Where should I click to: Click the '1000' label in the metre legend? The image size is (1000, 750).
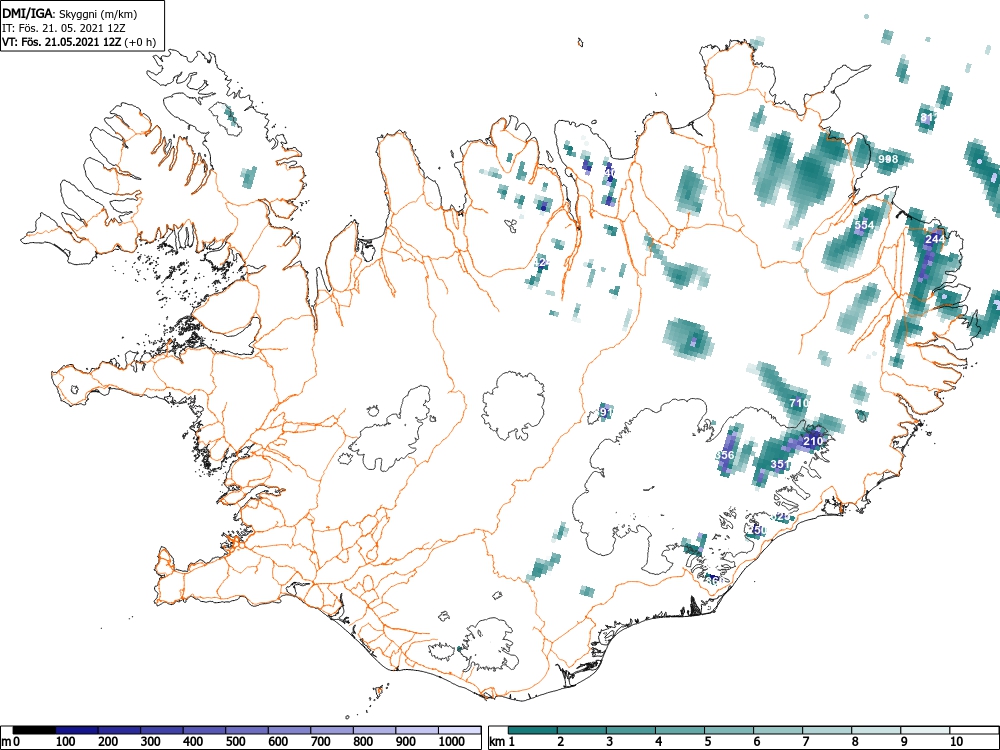(452, 742)
